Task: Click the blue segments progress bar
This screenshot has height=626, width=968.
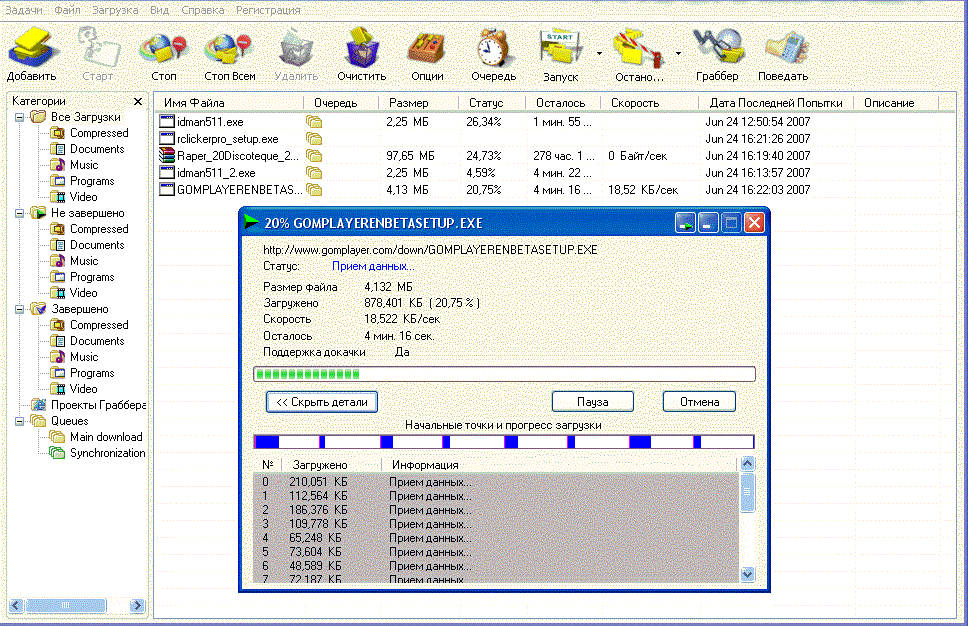Action: (504, 442)
